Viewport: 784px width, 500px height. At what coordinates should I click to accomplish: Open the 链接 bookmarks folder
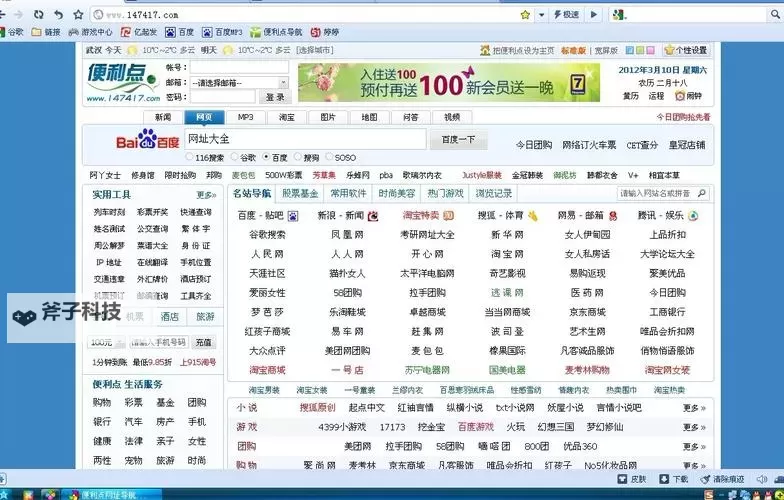point(46,32)
